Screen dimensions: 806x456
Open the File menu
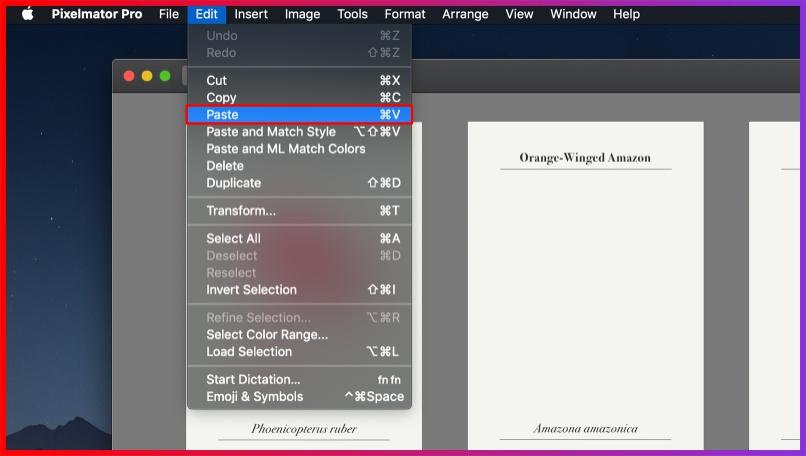[x=168, y=14]
